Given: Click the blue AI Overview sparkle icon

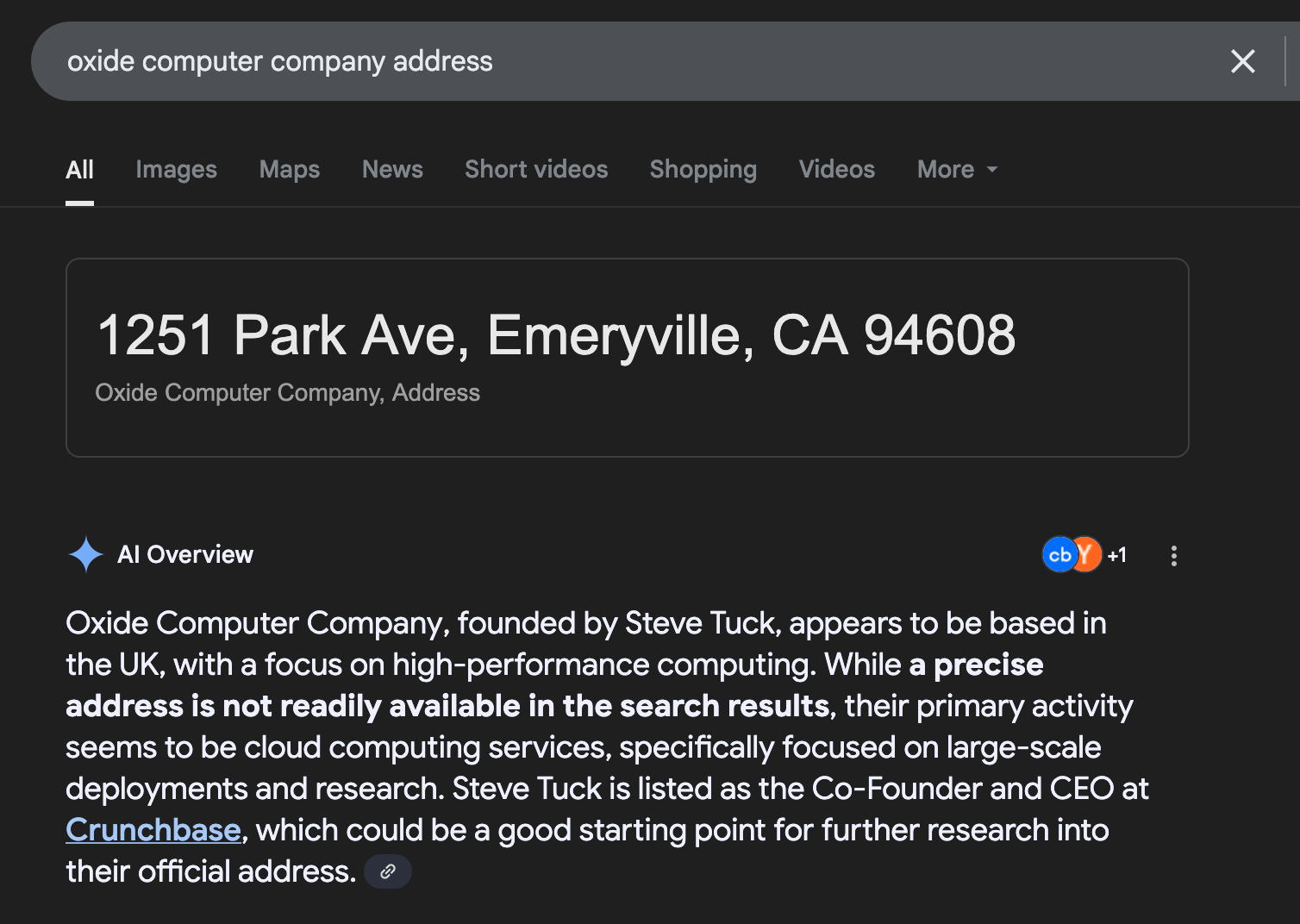Looking at the screenshot, I should point(85,554).
